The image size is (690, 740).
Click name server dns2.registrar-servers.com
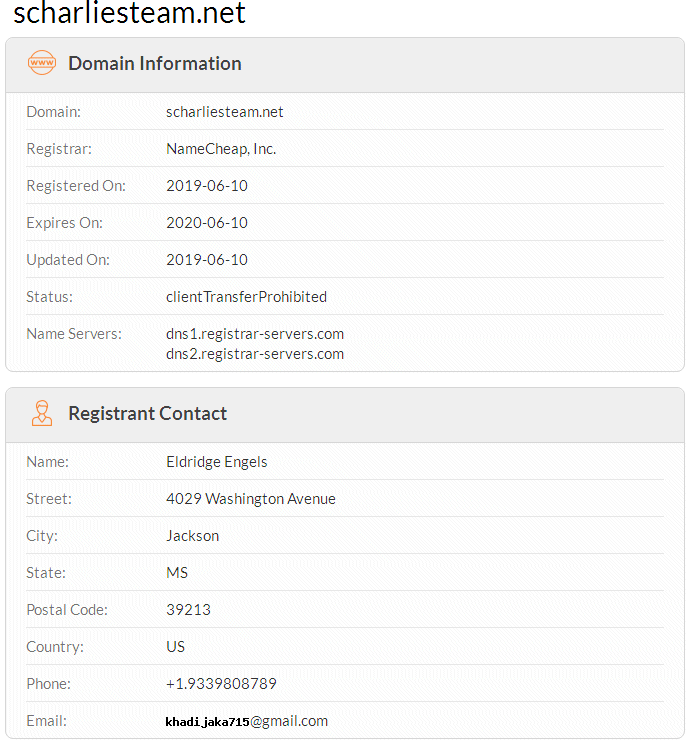[x=255, y=354]
